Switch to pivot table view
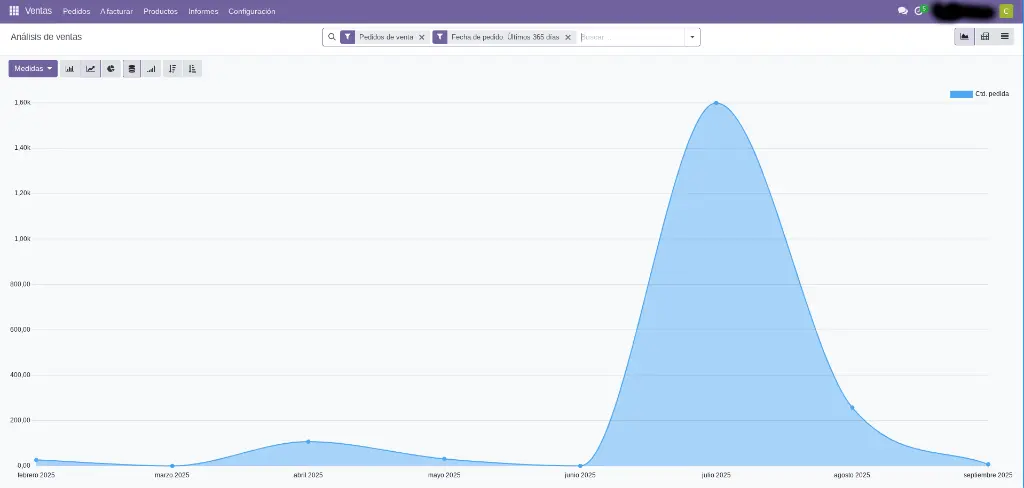 click(x=985, y=37)
